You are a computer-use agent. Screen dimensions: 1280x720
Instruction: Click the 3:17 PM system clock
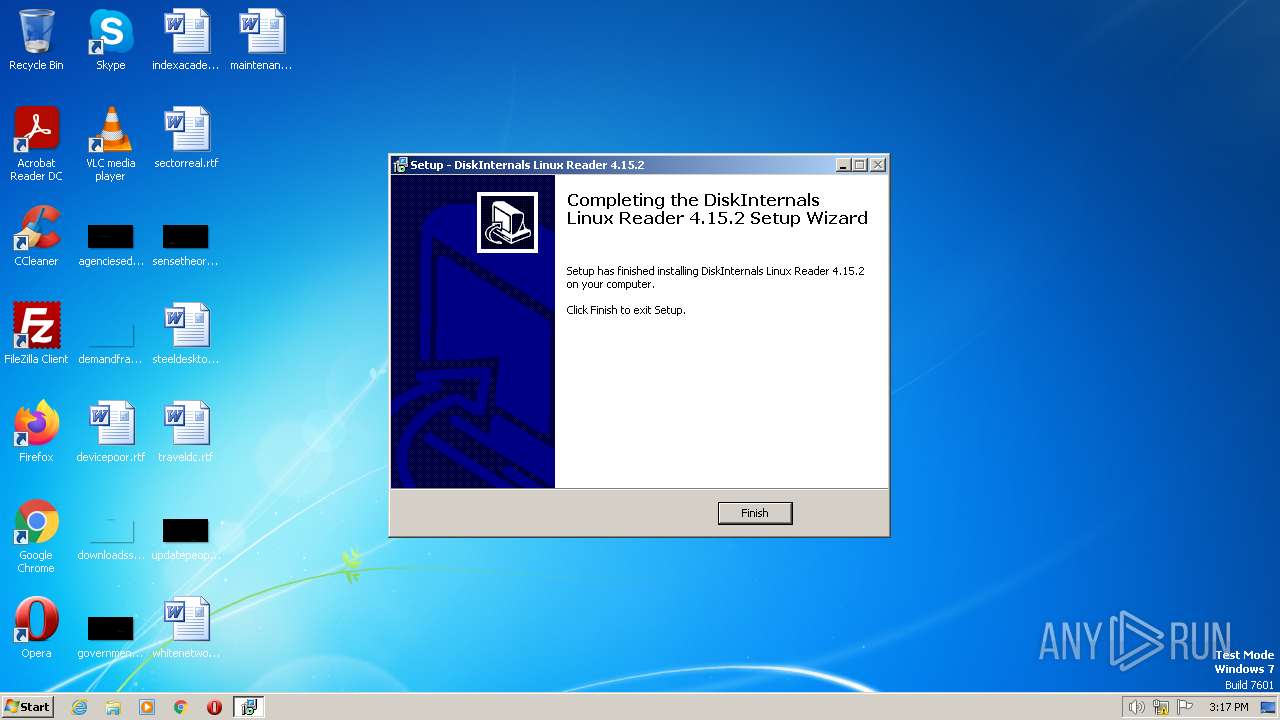point(1228,707)
